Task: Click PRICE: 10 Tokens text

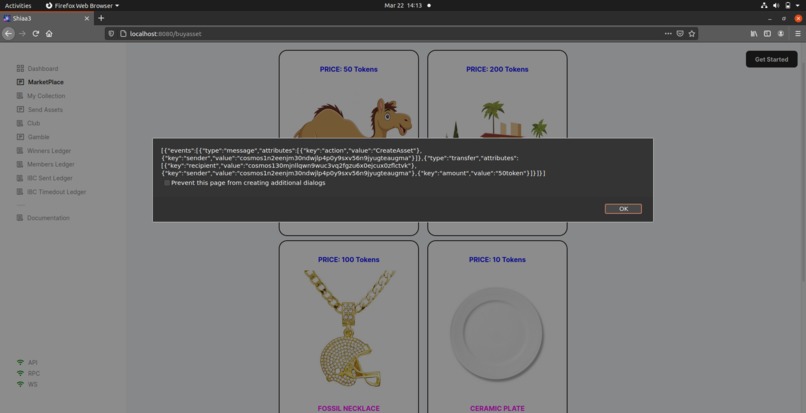Action: tap(497, 260)
